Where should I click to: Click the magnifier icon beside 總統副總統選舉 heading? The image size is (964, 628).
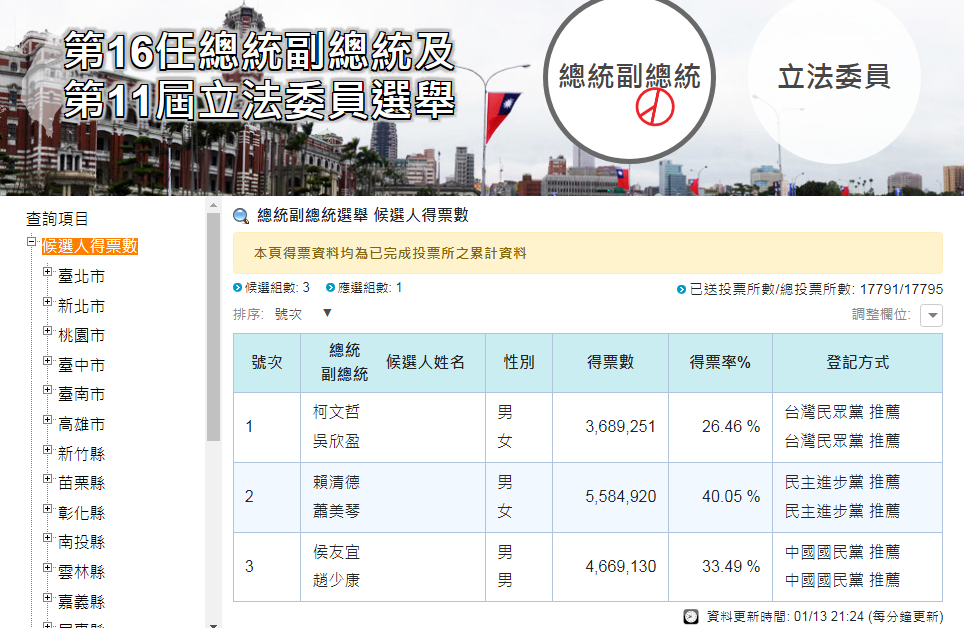point(240,216)
